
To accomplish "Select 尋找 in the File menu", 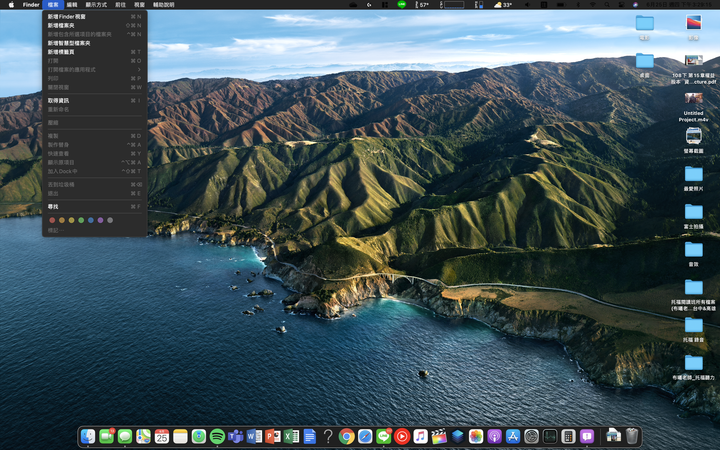I will [x=53, y=206].
